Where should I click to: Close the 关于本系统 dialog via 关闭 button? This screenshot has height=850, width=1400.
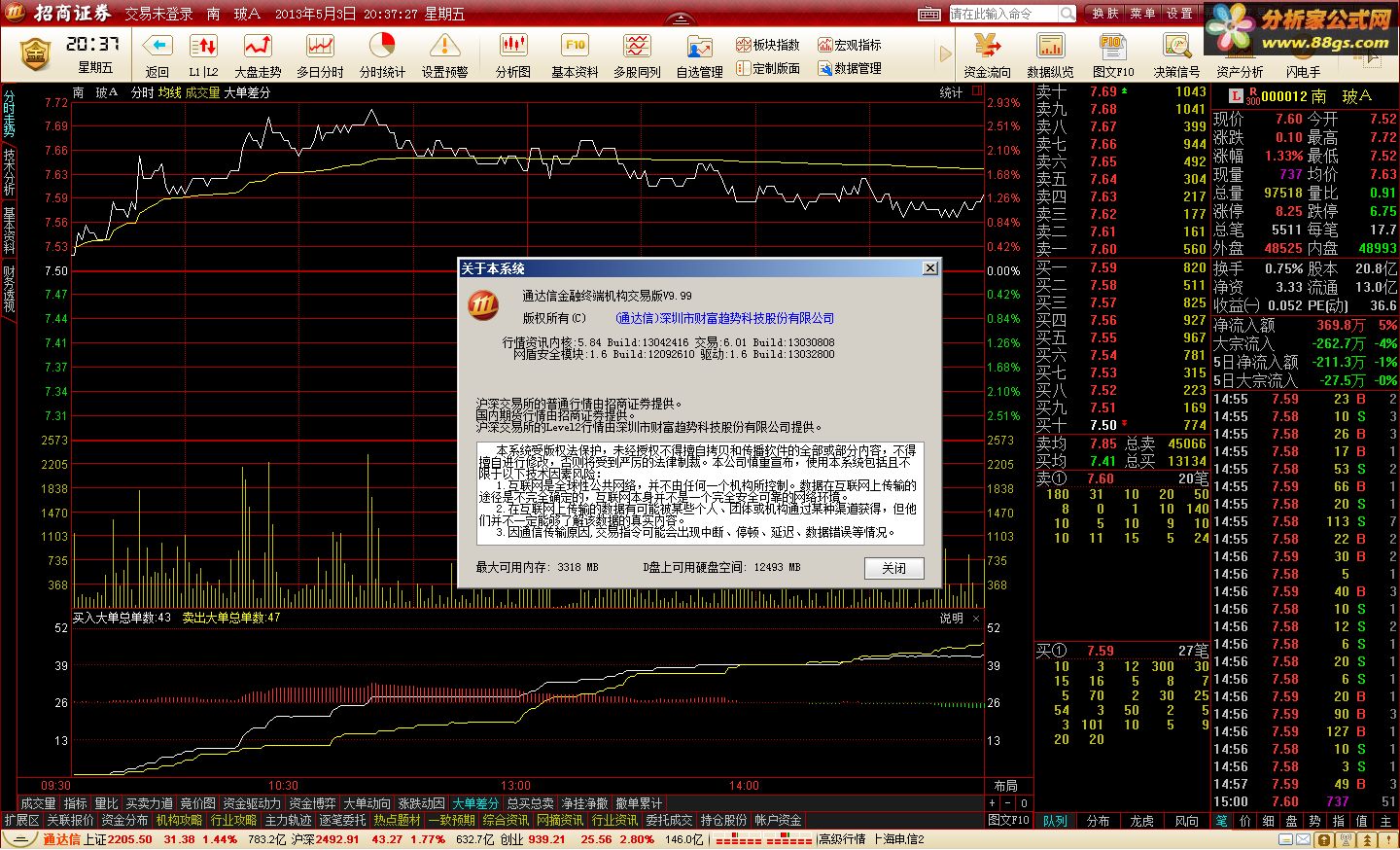point(893,568)
